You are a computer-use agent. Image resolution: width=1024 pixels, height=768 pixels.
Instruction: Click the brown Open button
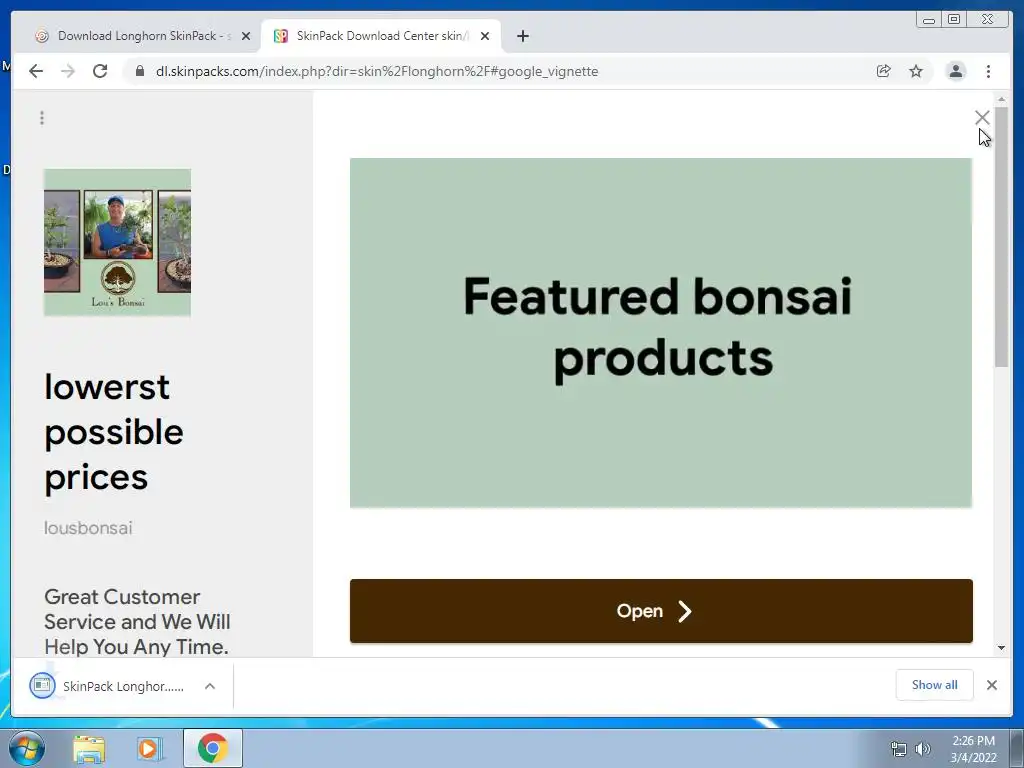tap(661, 611)
